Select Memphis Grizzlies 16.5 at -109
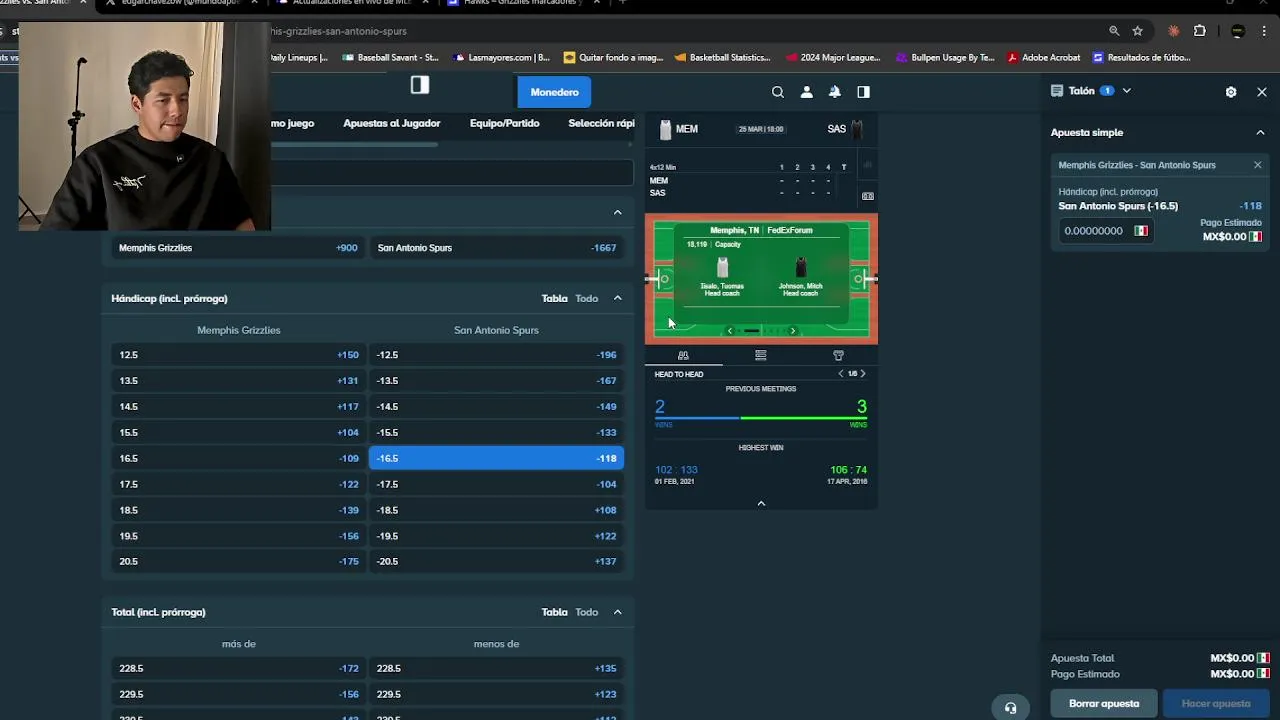Viewport: 1280px width, 720px height. point(239,458)
